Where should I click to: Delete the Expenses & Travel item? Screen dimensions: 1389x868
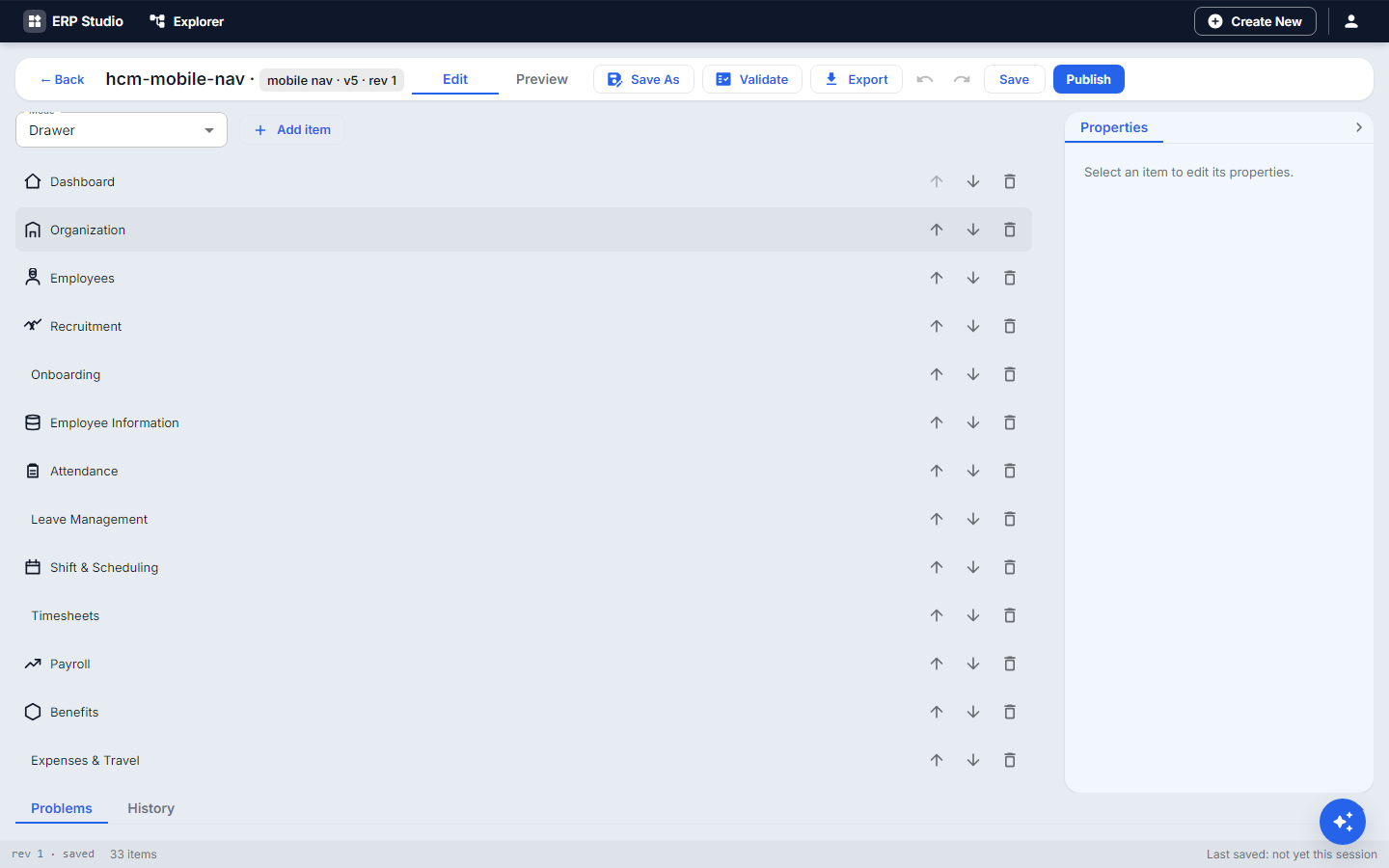(x=1010, y=760)
